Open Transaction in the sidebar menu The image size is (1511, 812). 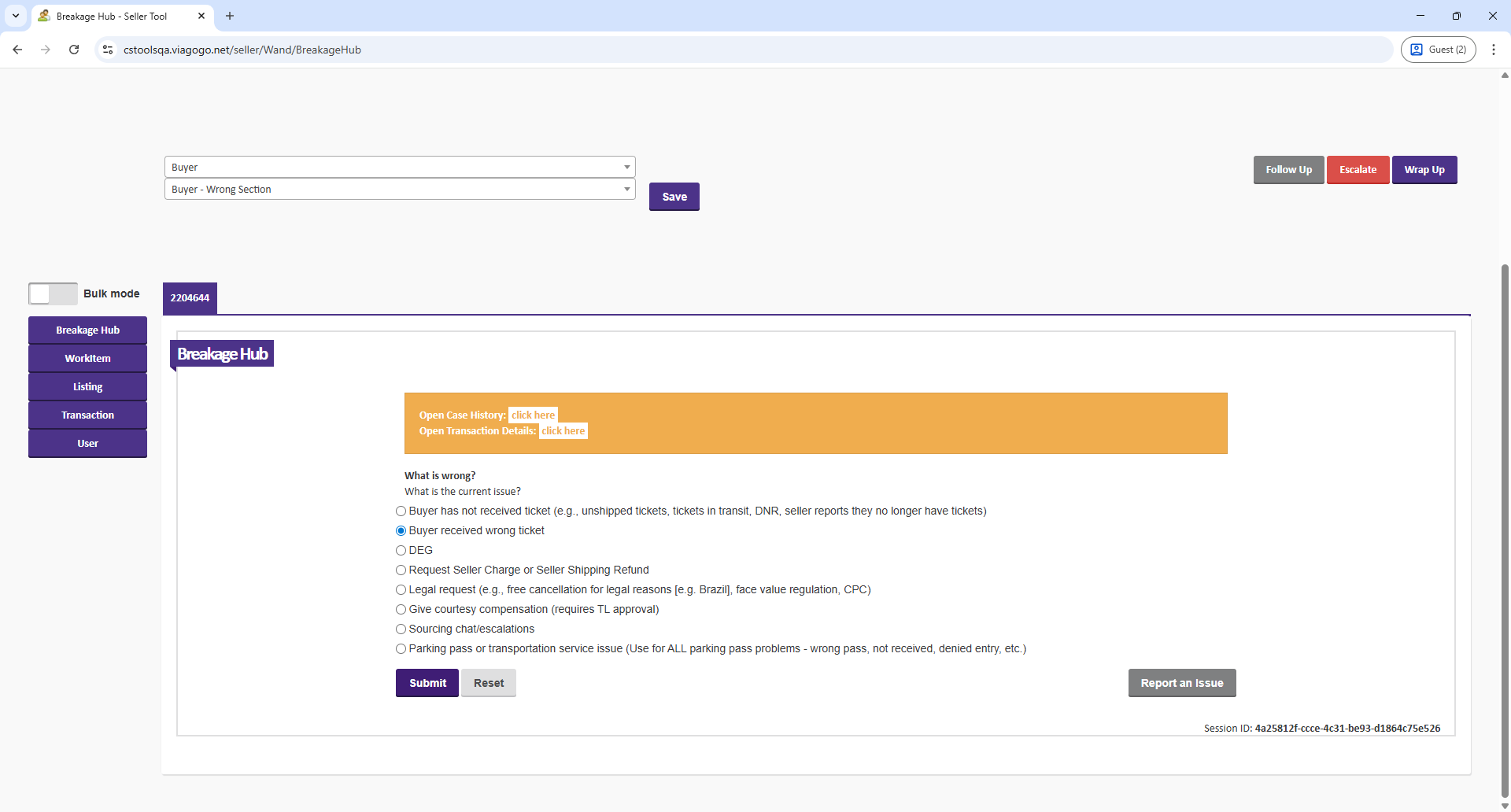pos(87,415)
